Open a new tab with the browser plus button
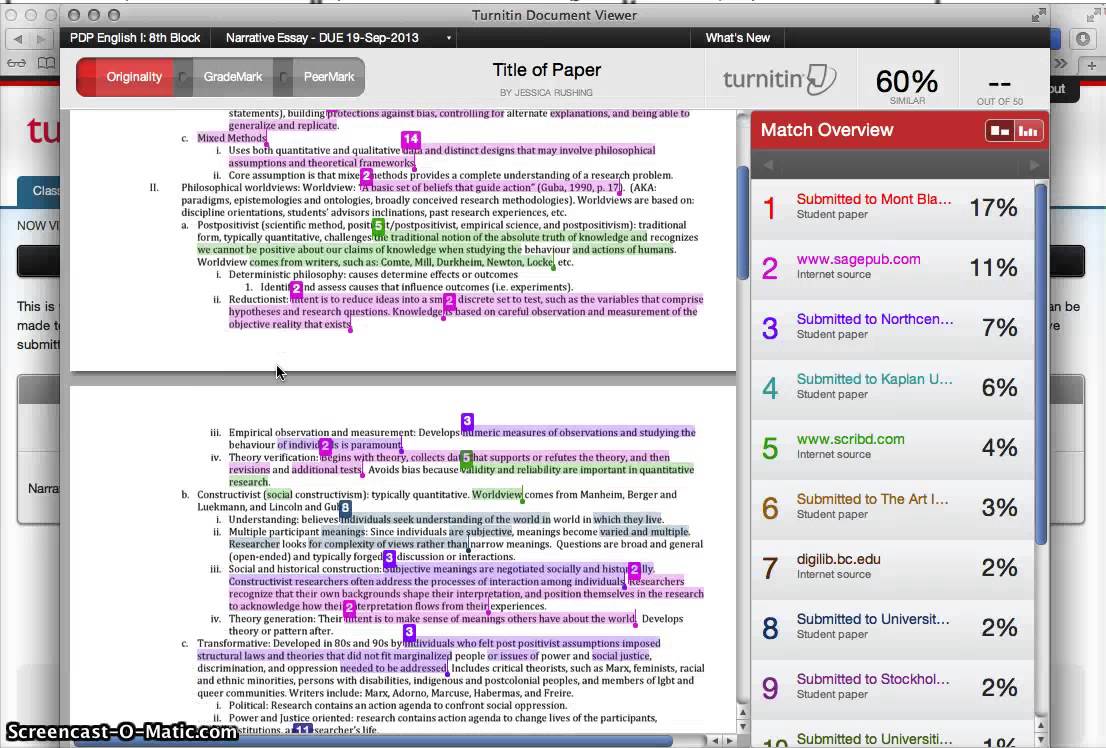1106x748 pixels. pyautogui.click(x=1091, y=65)
